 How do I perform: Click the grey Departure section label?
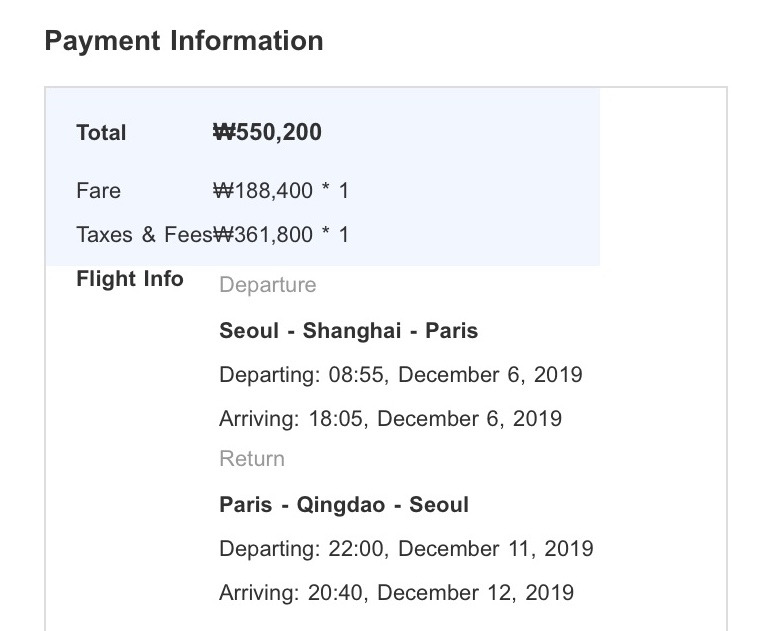[268, 285]
